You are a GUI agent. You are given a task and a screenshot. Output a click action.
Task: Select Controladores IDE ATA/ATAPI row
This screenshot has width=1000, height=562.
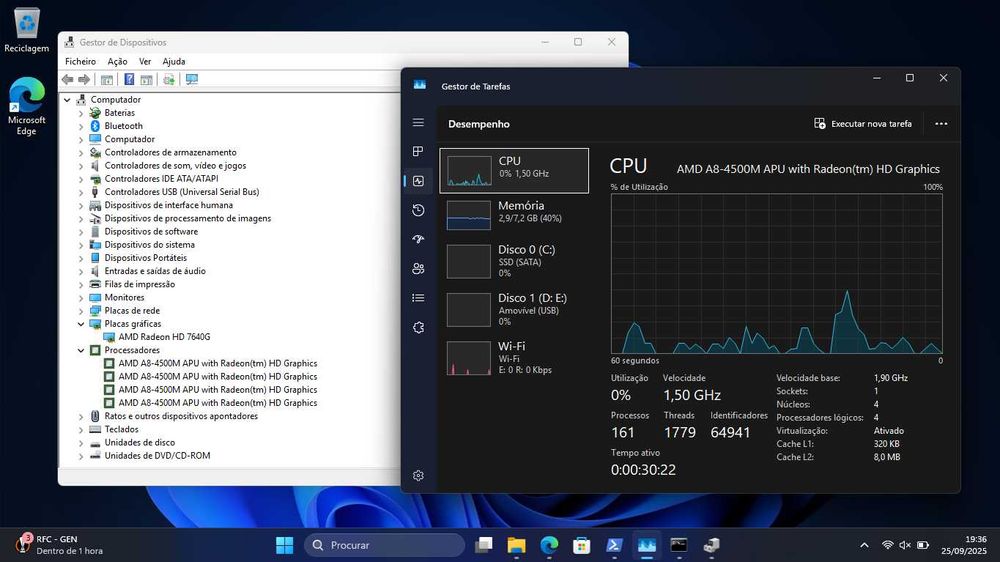pos(154,179)
